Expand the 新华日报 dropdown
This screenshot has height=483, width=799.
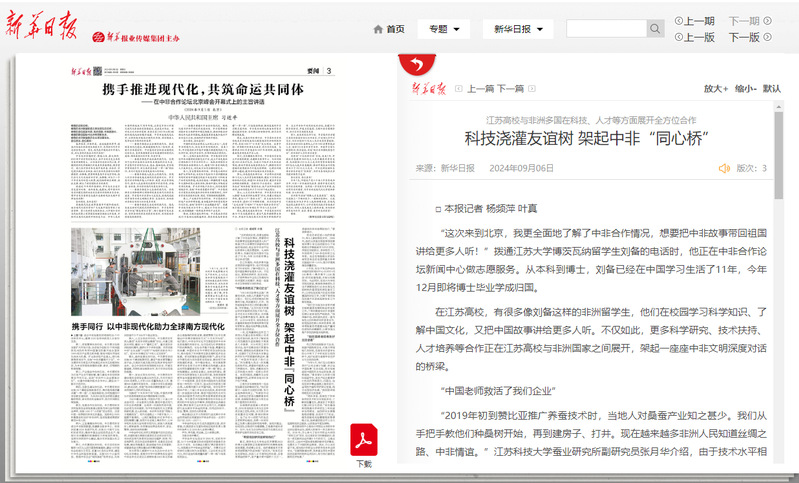coord(518,29)
